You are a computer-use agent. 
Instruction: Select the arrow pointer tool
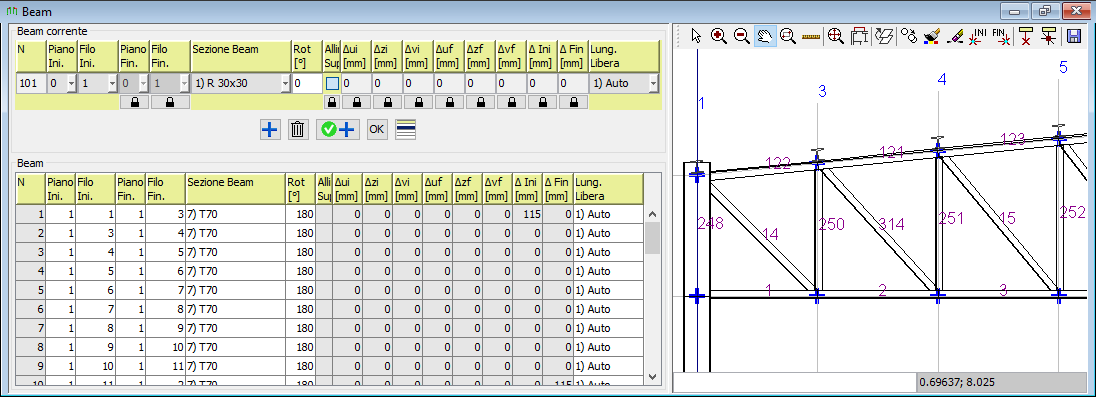coord(696,36)
